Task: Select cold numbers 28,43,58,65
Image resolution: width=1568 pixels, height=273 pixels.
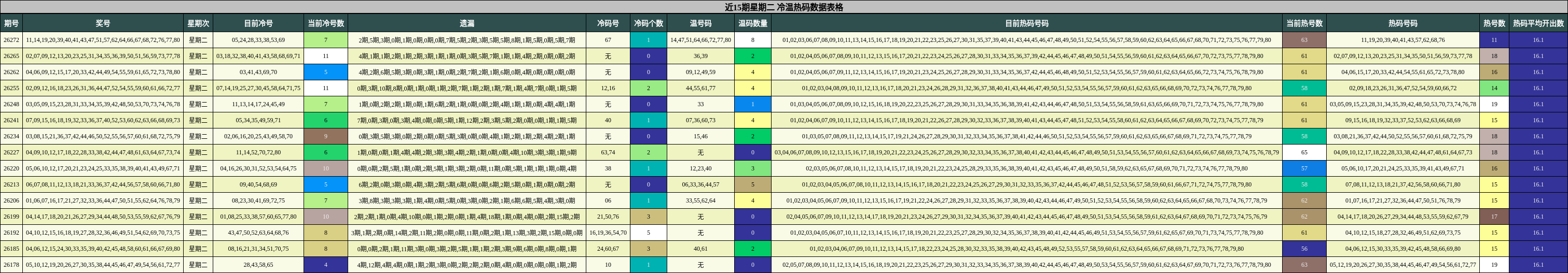Action: coord(258,265)
